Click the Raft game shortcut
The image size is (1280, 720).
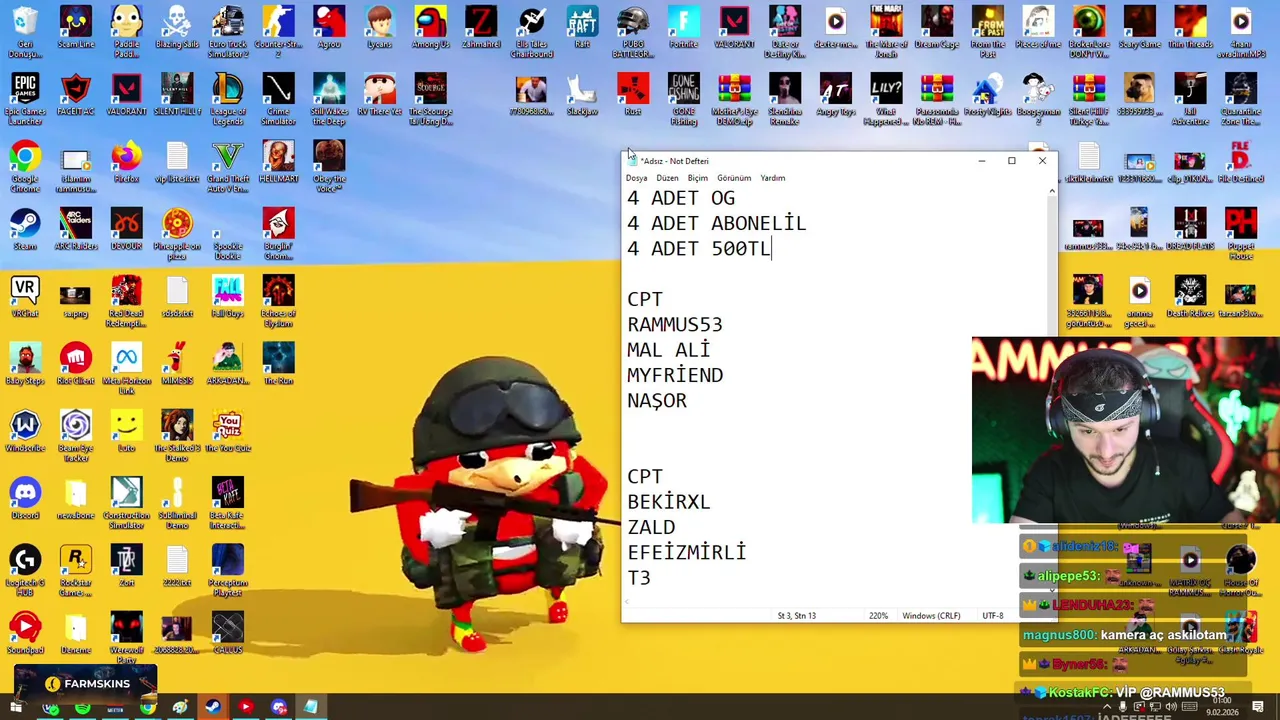(x=582, y=28)
